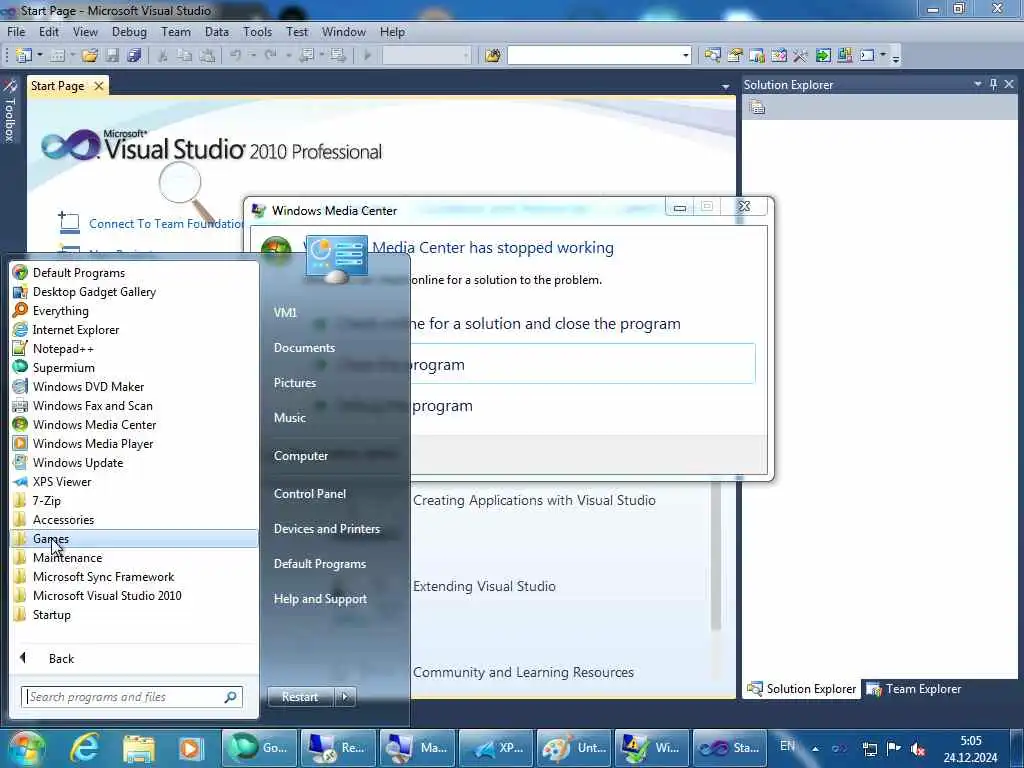Click the Open File toolbar icon
Image resolution: width=1024 pixels, height=768 pixels.
point(89,56)
